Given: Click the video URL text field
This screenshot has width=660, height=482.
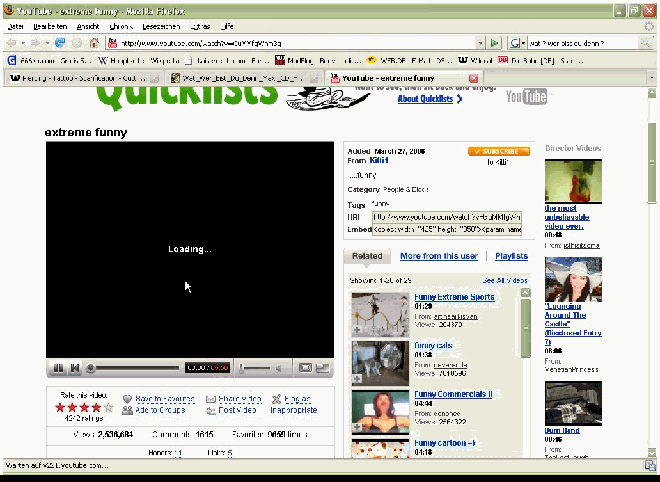Looking at the screenshot, I should click(447, 217).
